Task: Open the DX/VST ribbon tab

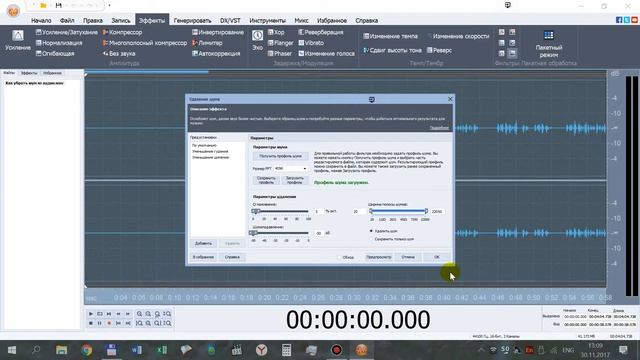Action: [x=230, y=20]
